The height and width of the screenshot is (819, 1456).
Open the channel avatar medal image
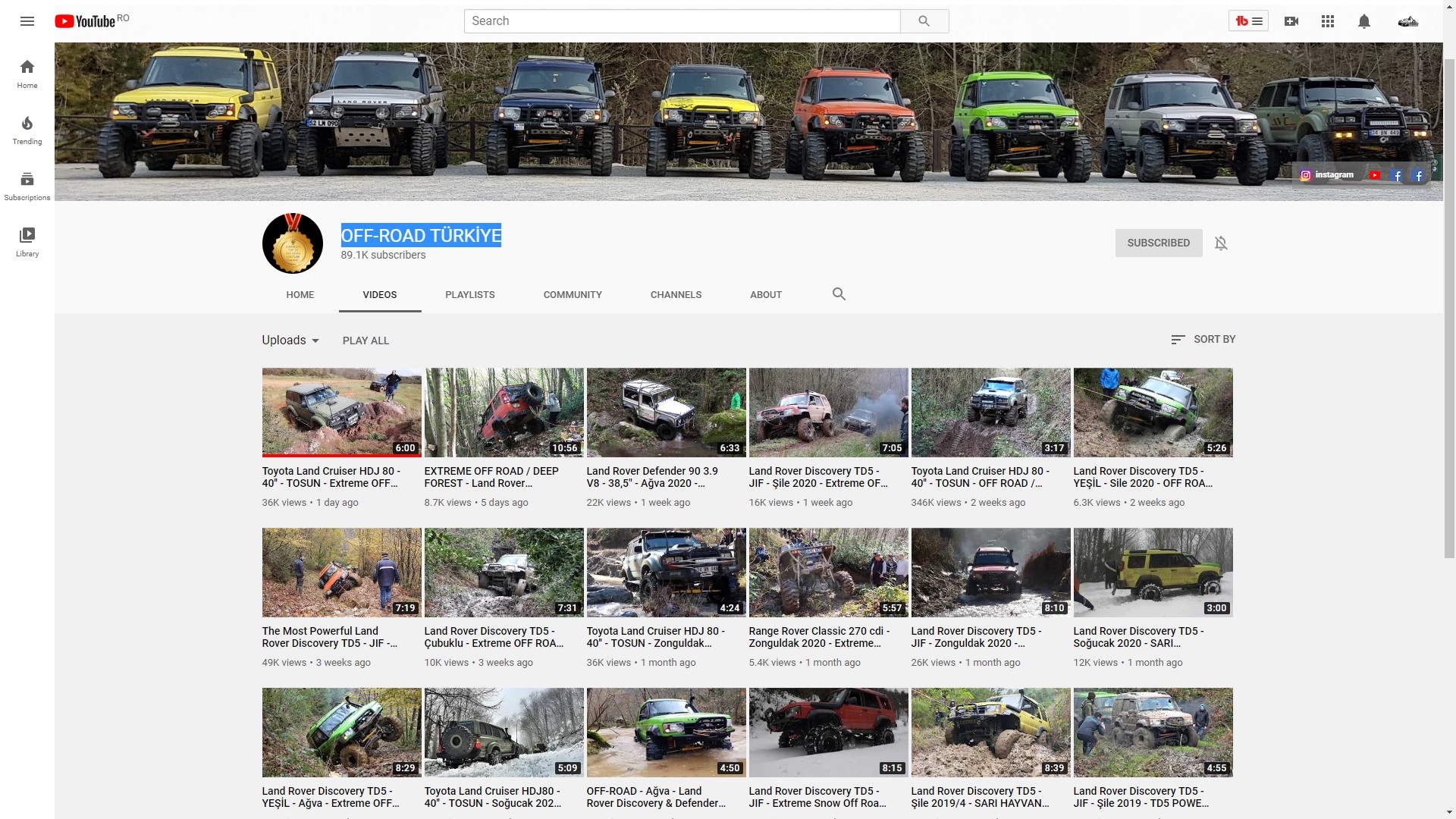[x=293, y=243]
